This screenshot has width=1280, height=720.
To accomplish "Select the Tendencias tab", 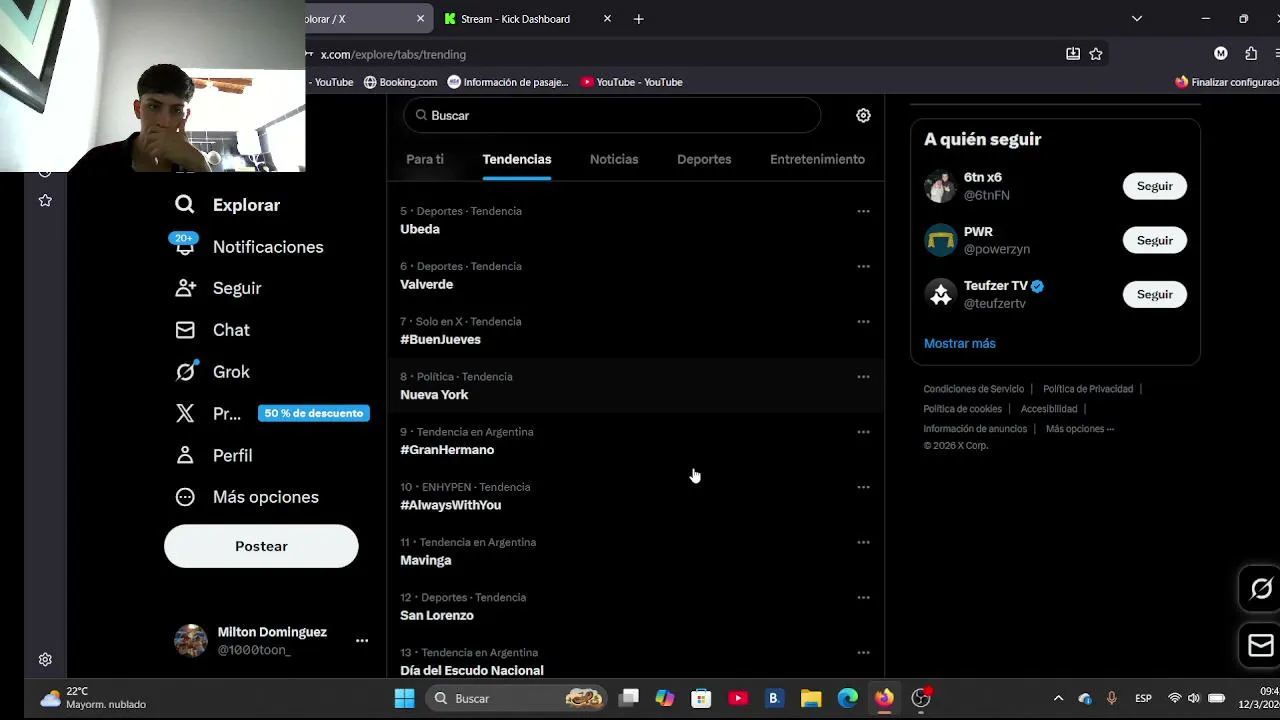I will (517, 159).
